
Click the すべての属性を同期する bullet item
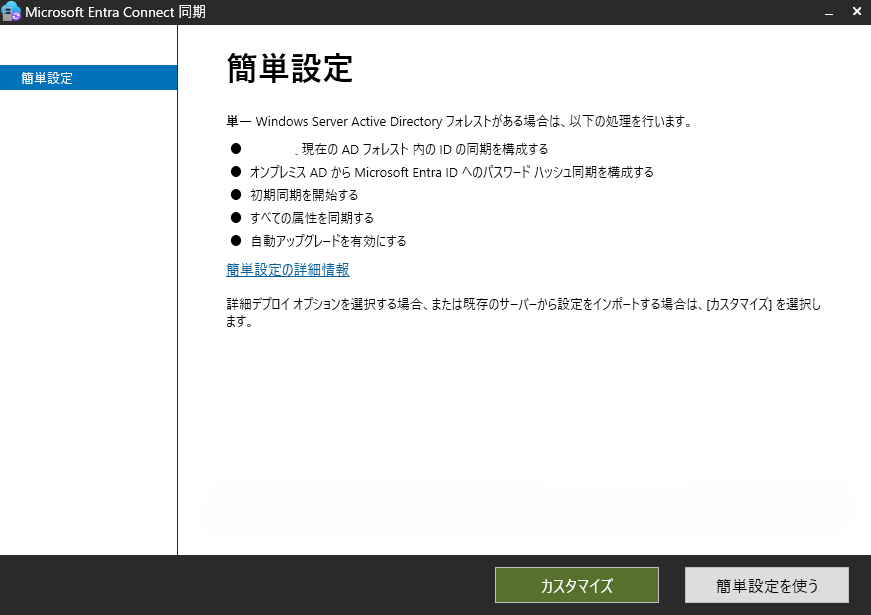tap(315, 217)
